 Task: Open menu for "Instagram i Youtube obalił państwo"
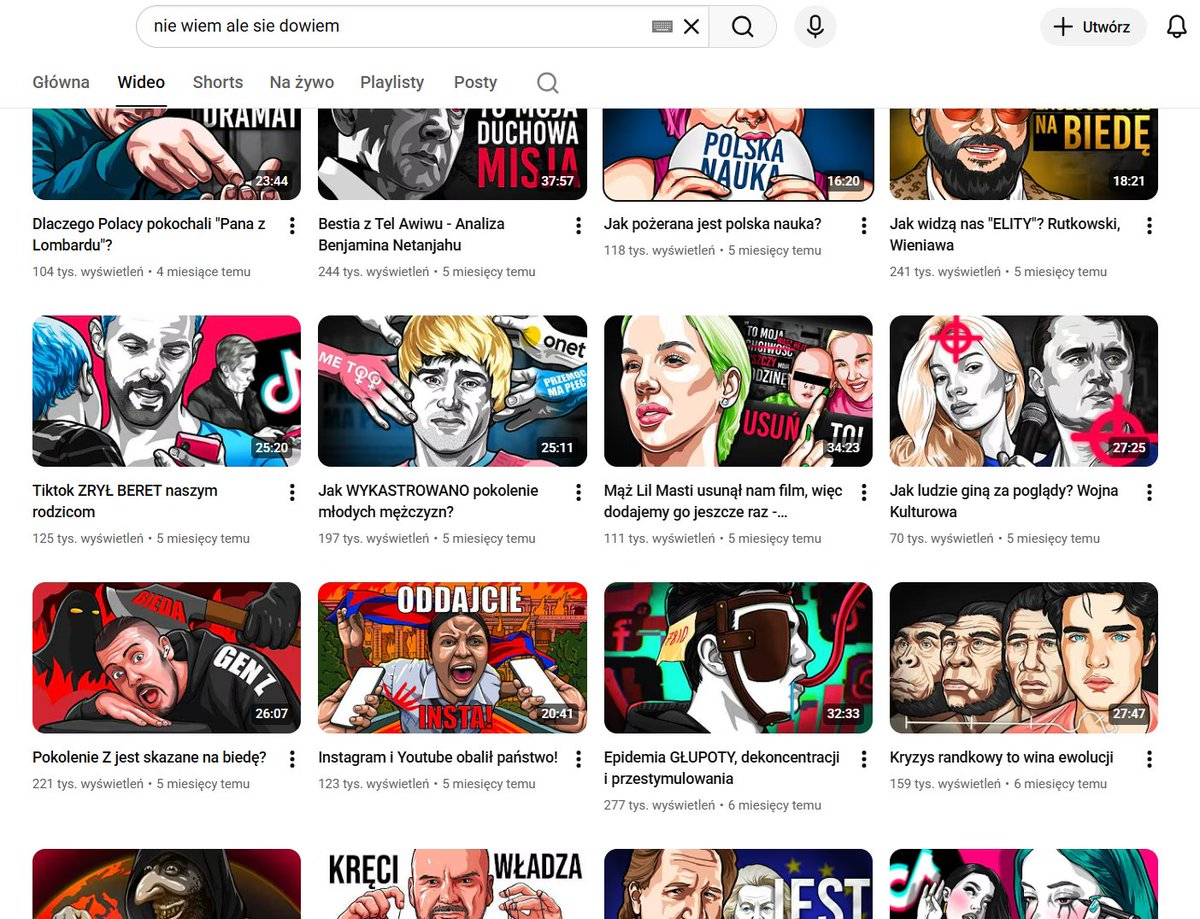coord(578,760)
